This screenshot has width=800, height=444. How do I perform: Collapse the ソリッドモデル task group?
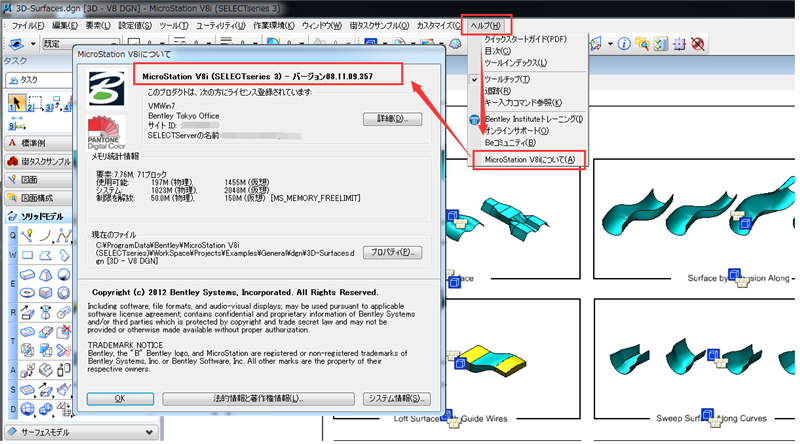(39, 216)
